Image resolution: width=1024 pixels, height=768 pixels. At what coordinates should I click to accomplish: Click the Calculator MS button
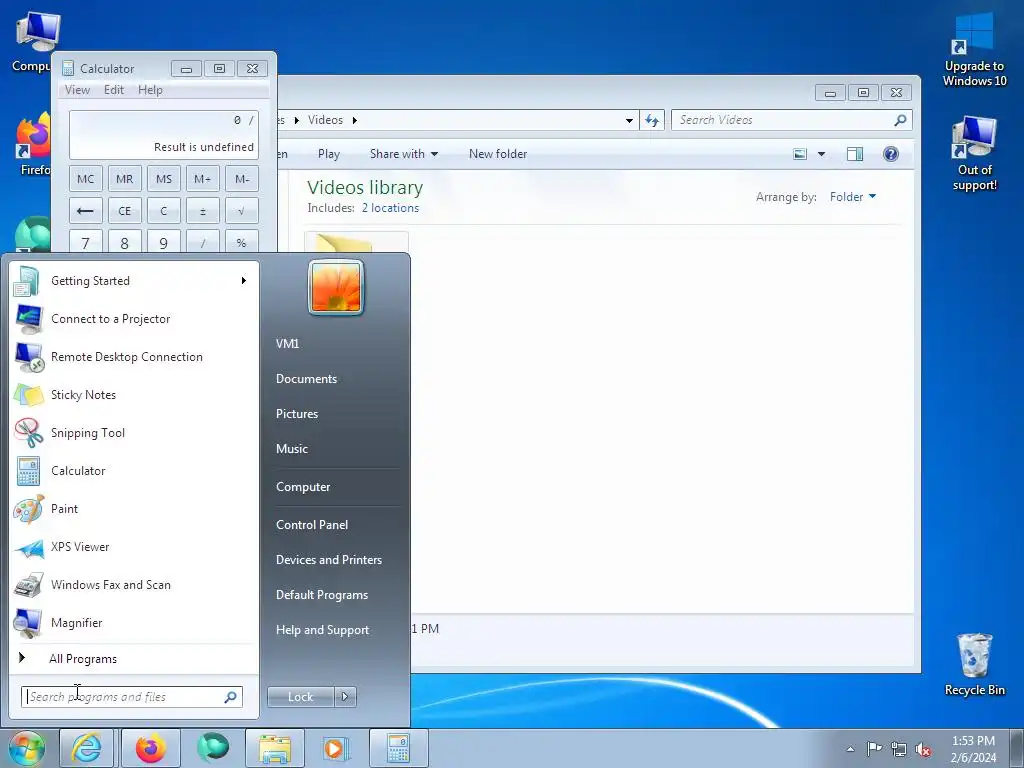pos(164,179)
